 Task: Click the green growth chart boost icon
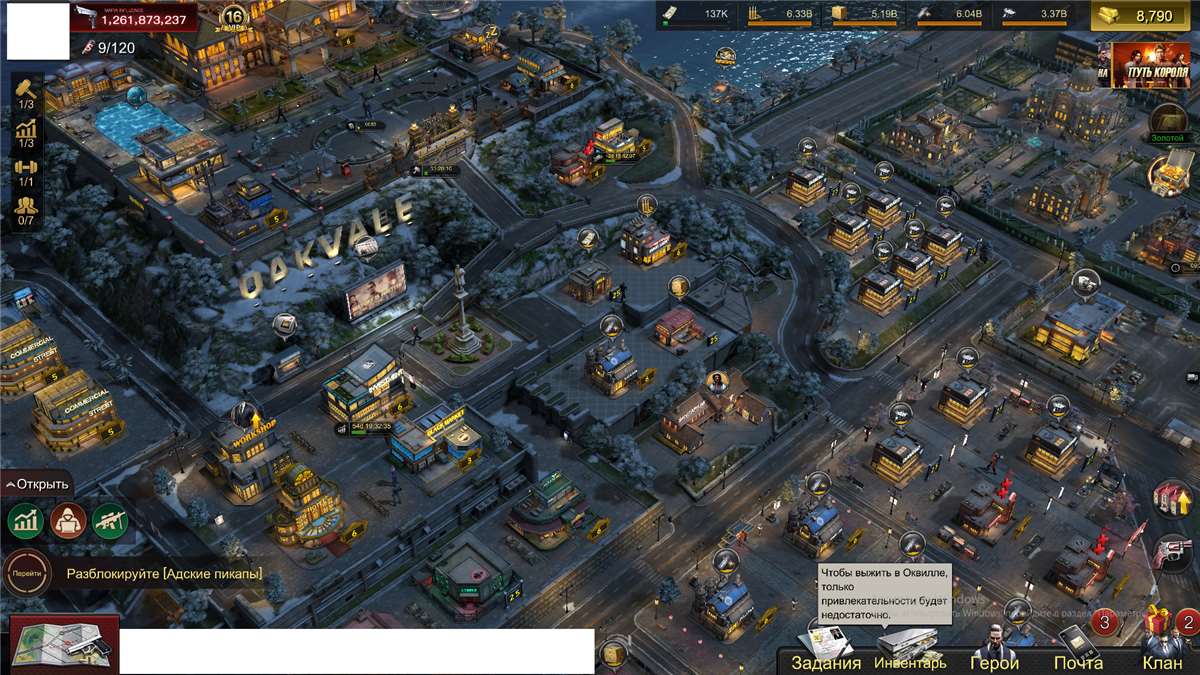25,521
